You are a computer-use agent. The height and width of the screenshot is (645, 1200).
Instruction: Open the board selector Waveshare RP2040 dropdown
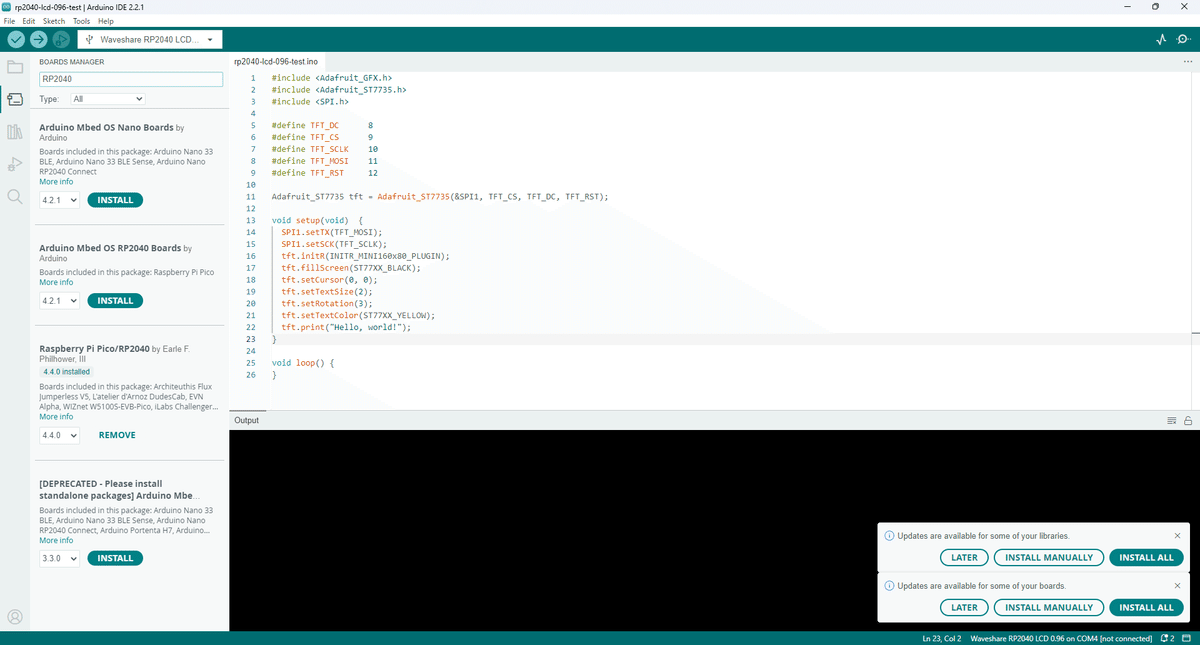[x=150, y=40]
